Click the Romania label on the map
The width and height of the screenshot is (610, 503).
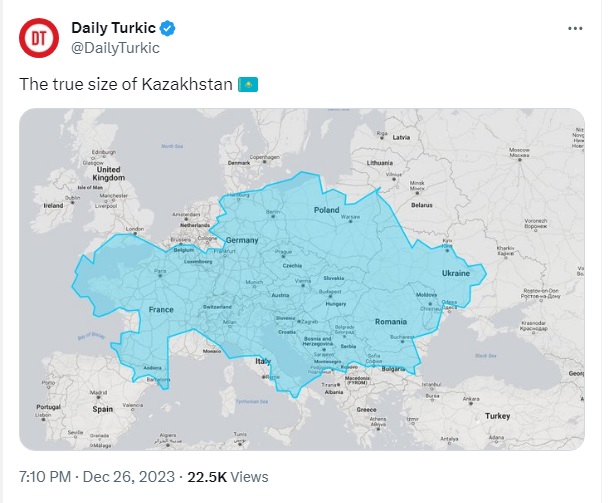[391, 322]
